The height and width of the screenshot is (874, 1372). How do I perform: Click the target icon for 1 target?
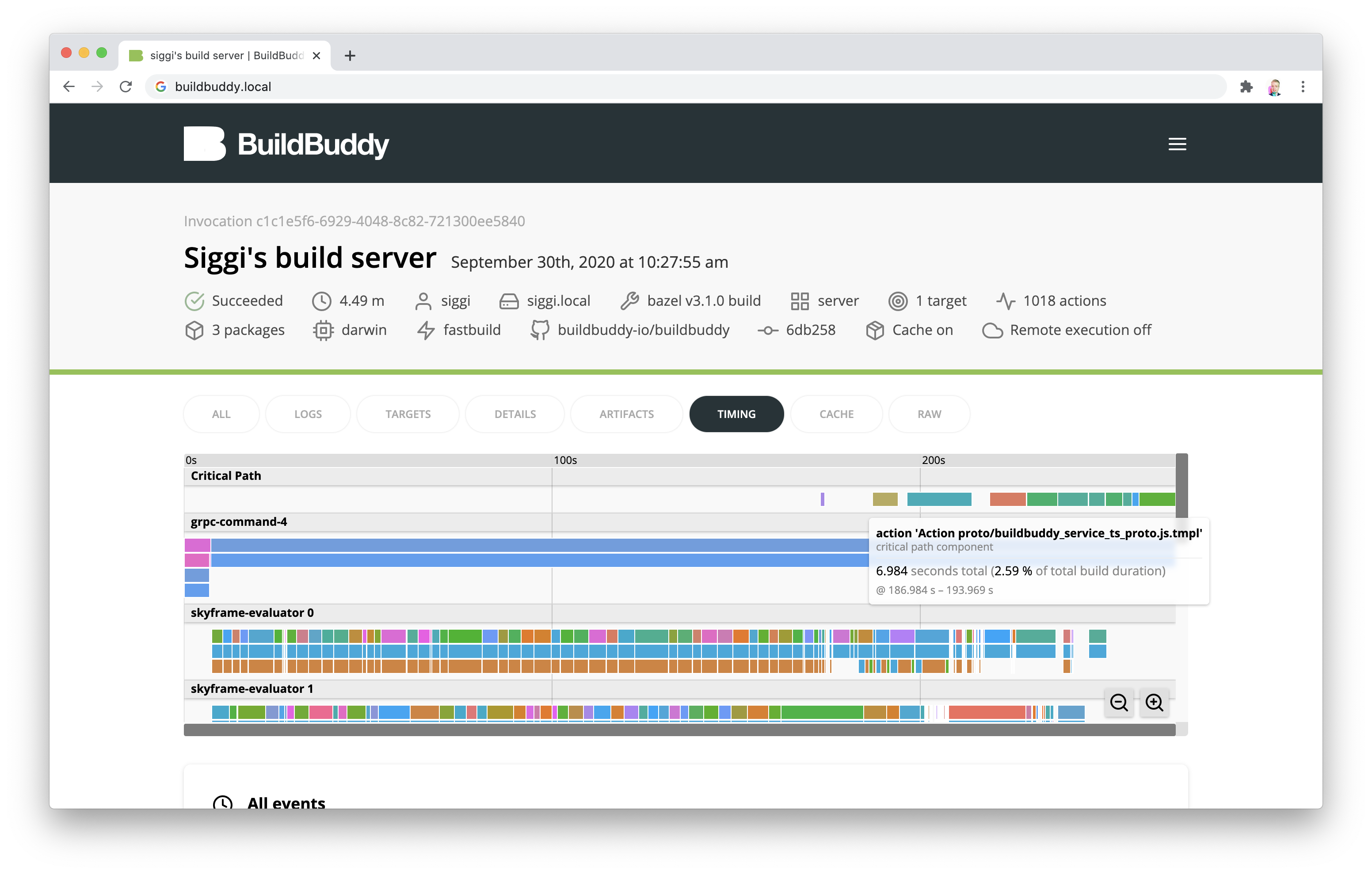(x=898, y=301)
